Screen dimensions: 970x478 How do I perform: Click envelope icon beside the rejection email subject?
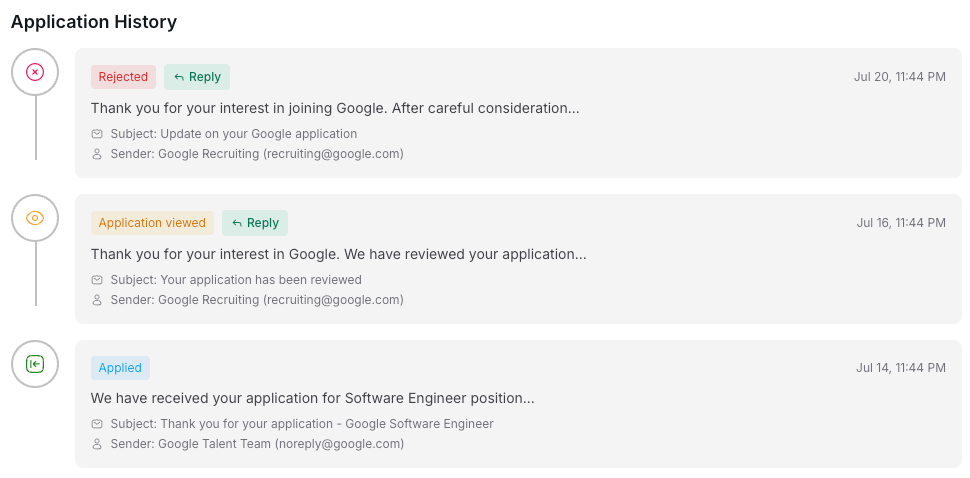pos(97,134)
